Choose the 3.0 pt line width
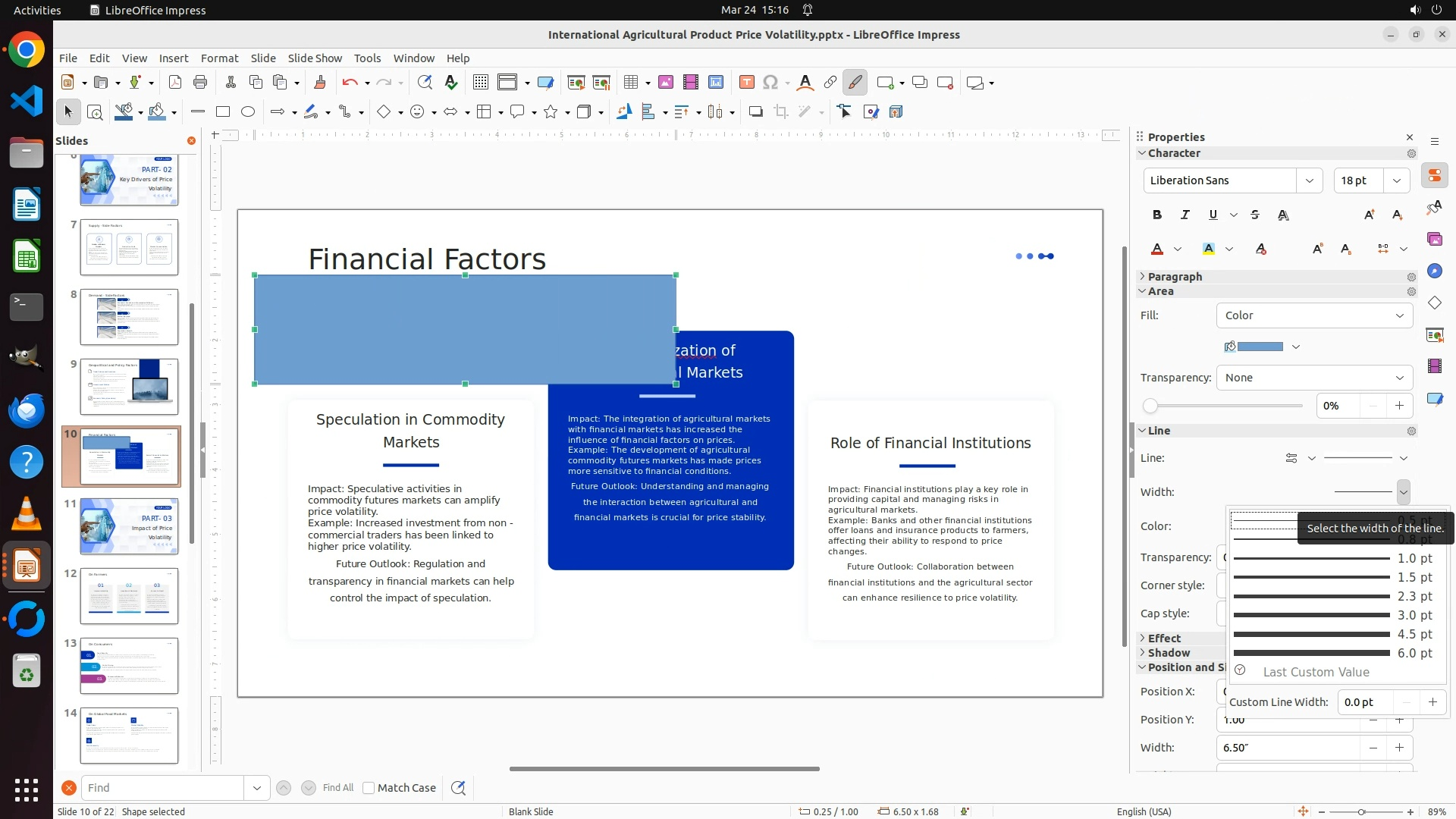The height and width of the screenshot is (819, 1456). [x=1333, y=615]
